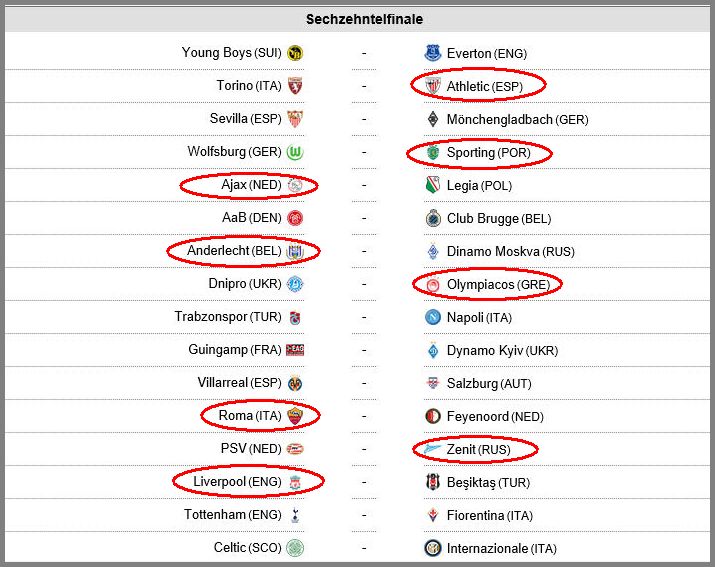Click the Wolfsburg green W logo
The height and width of the screenshot is (567, 715).
(x=295, y=152)
